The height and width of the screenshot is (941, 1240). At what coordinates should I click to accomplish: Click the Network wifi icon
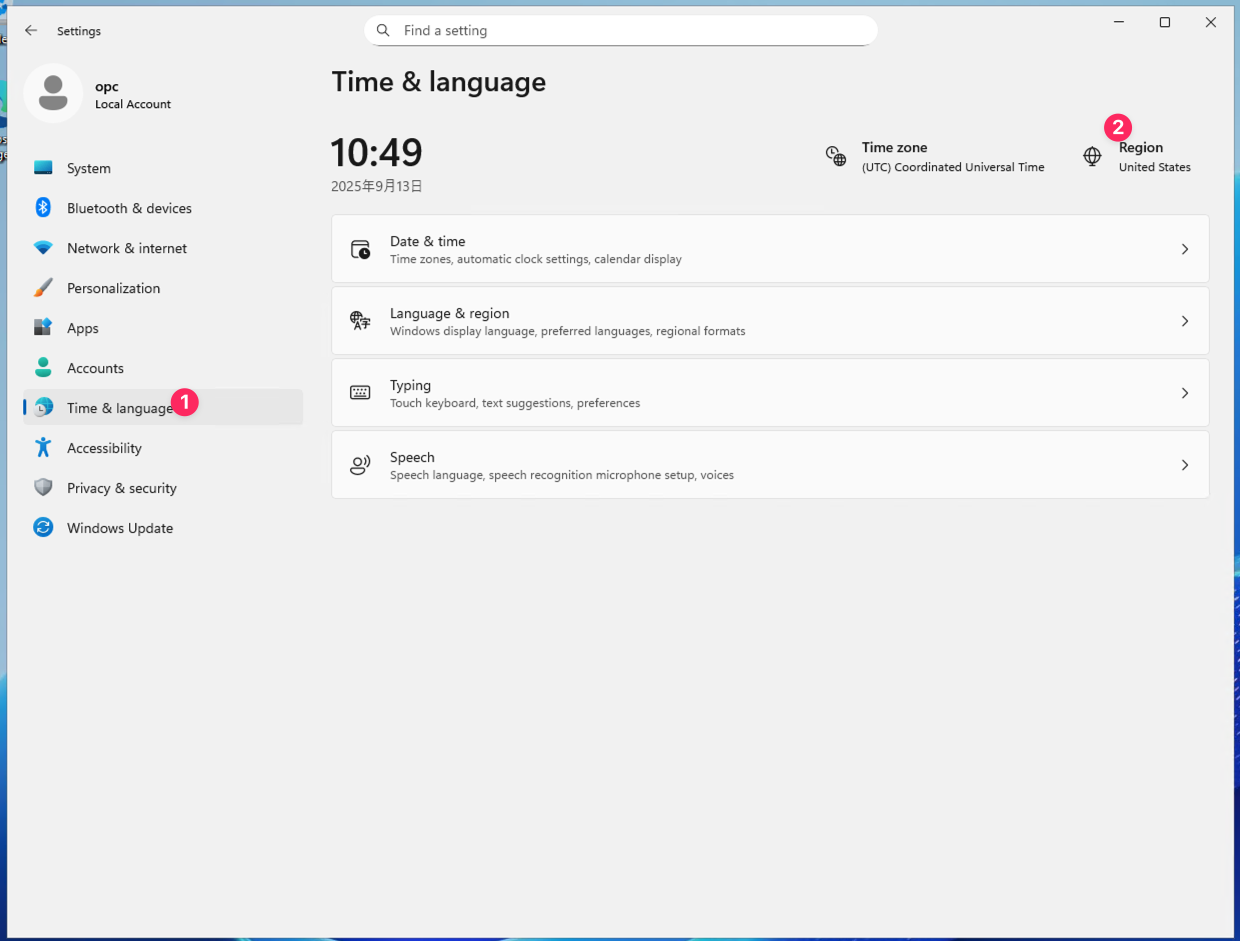pos(43,248)
